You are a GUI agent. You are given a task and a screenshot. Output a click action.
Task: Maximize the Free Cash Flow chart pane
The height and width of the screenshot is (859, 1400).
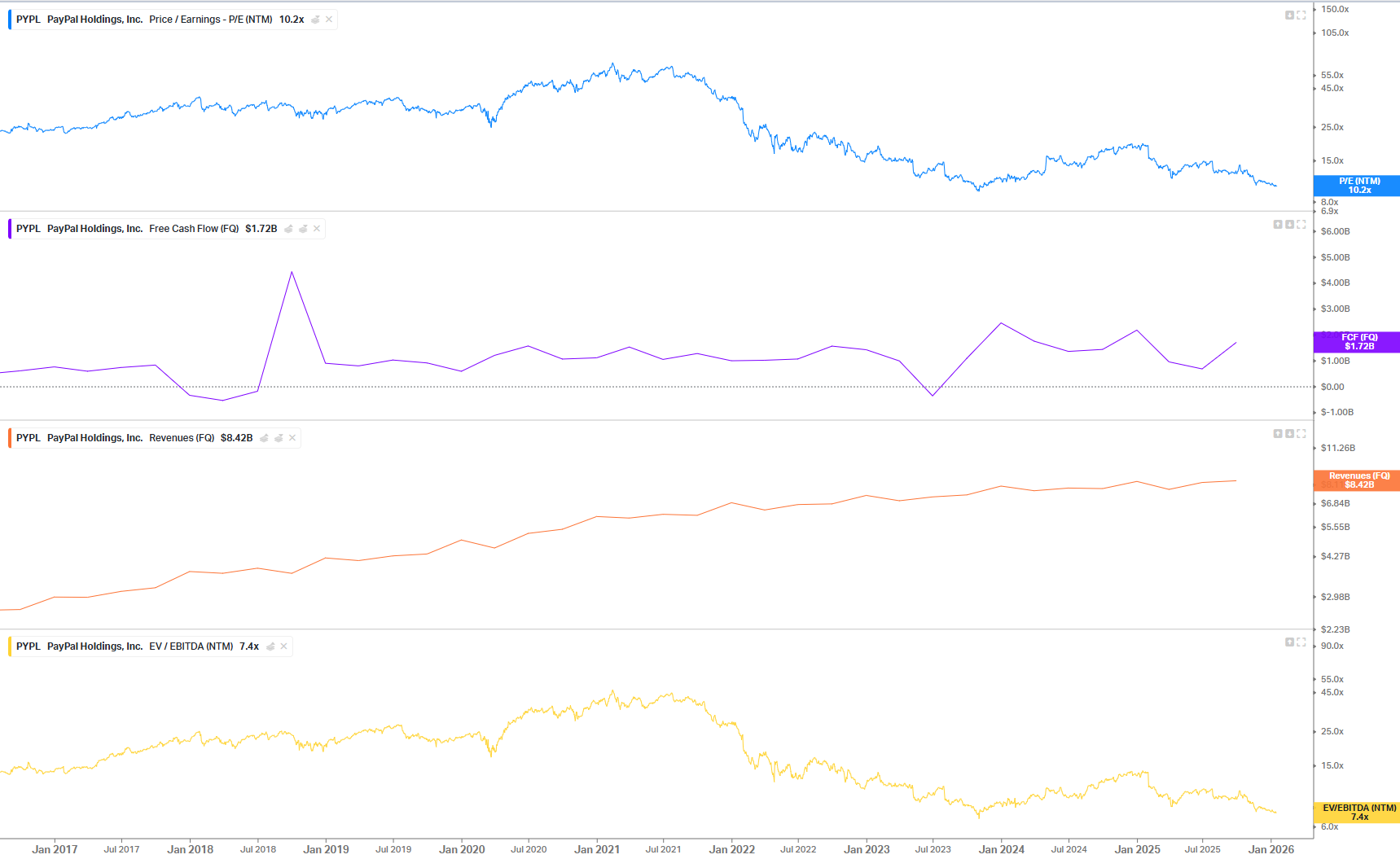(x=1301, y=225)
